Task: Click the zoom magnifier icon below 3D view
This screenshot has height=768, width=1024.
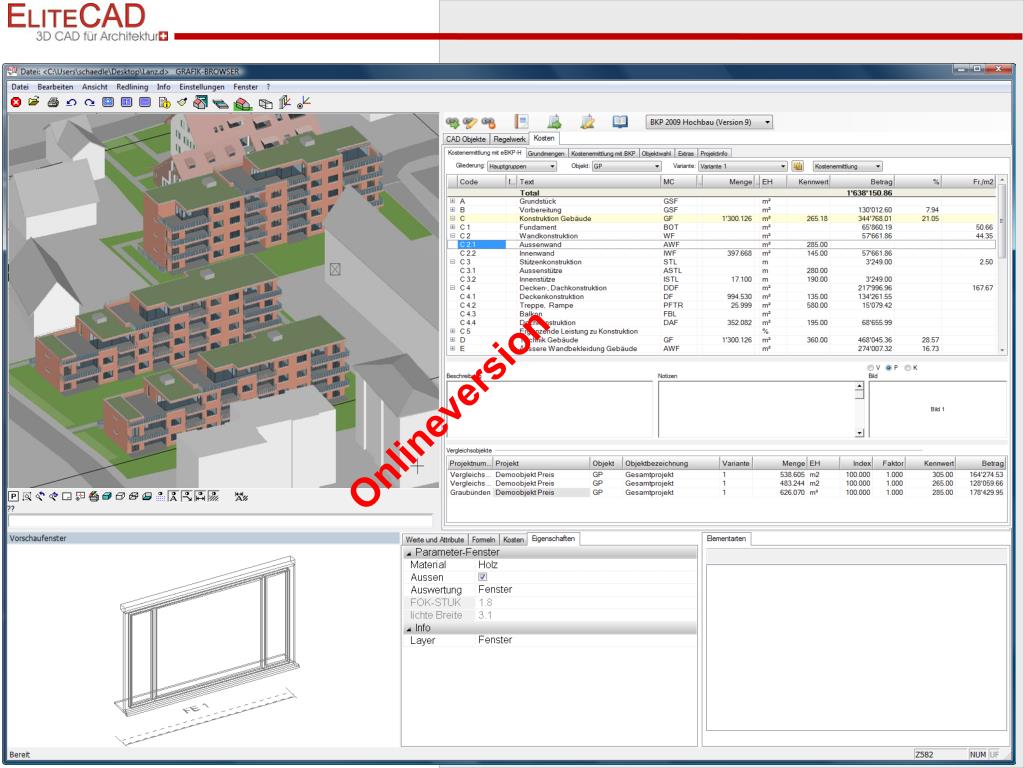Action: click(x=27, y=495)
